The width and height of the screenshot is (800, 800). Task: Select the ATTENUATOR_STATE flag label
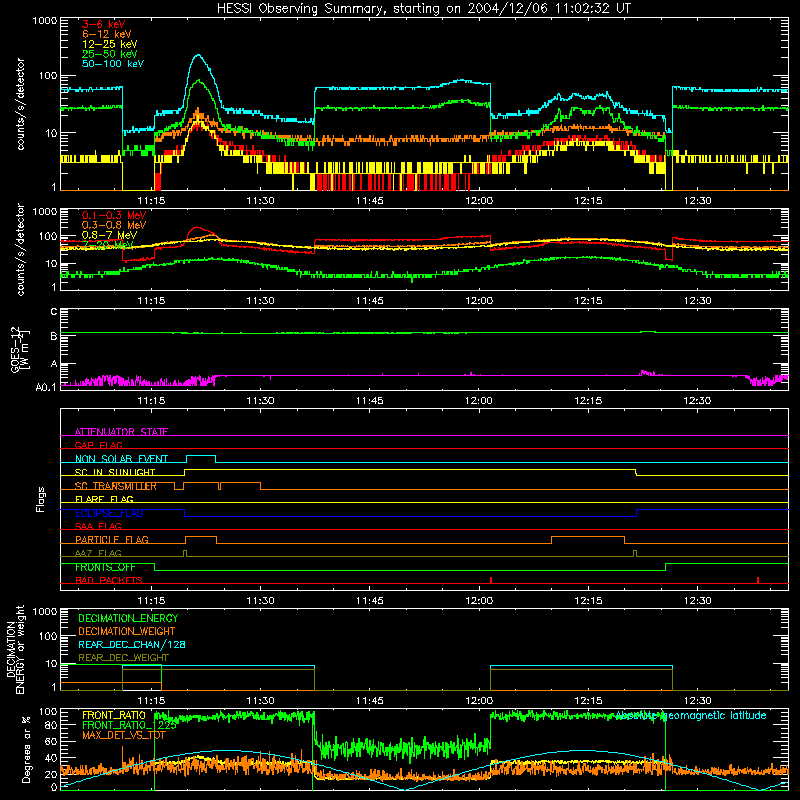[x=121, y=432]
